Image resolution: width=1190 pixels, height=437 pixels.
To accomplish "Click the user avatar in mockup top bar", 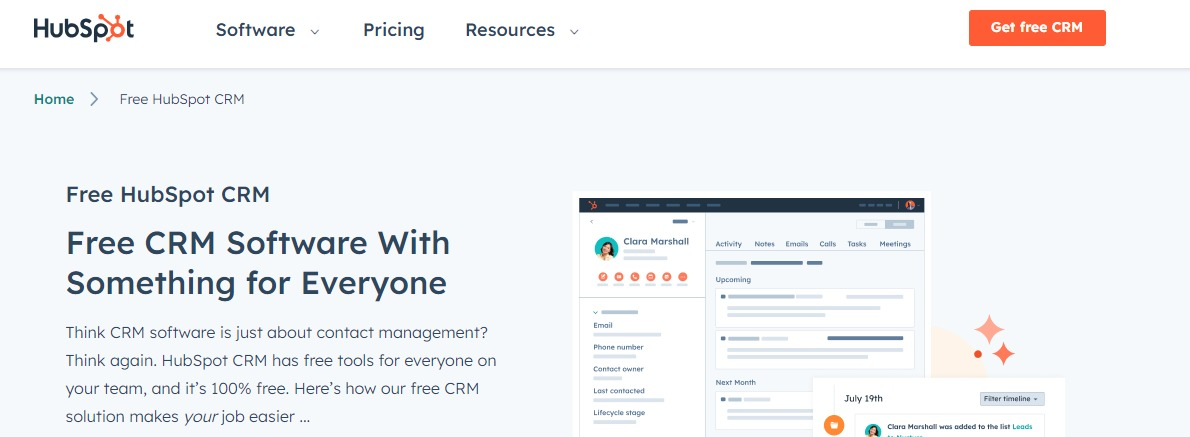I will point(910,204).
